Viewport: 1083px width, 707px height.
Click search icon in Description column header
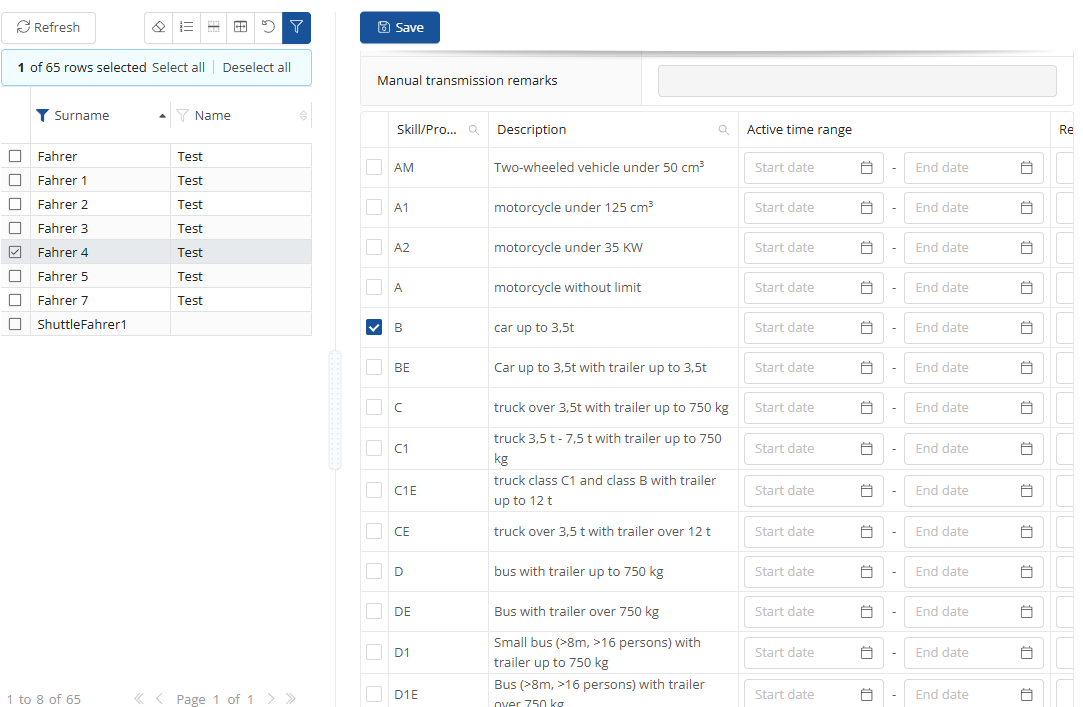723,130
